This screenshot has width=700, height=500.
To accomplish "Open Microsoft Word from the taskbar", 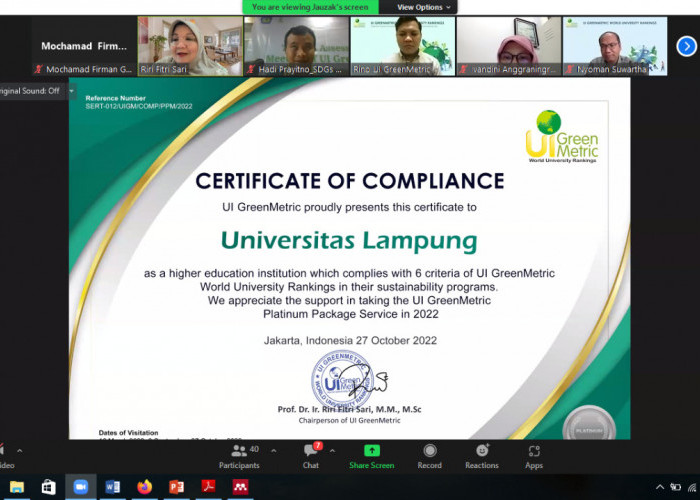I will 112,487.
